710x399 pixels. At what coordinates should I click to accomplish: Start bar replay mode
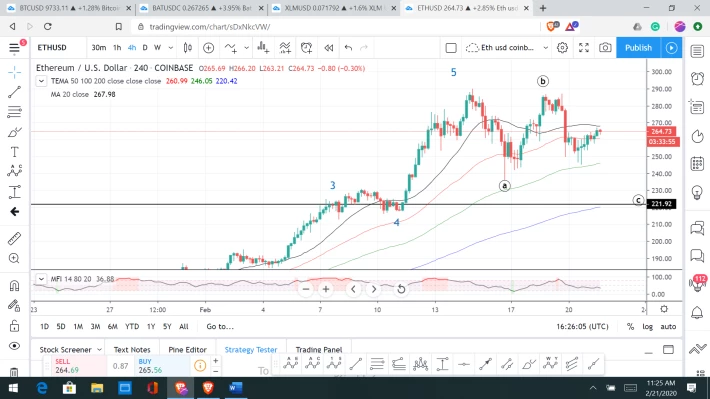[329, 48]
